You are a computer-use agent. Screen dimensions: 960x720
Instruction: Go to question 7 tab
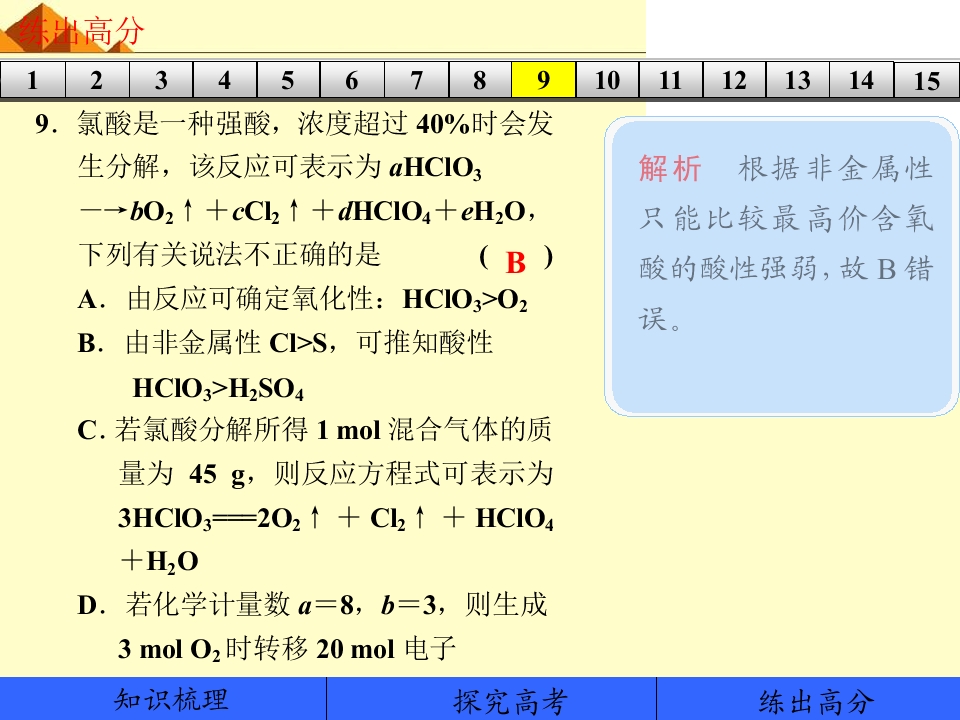tap(416, 80)
